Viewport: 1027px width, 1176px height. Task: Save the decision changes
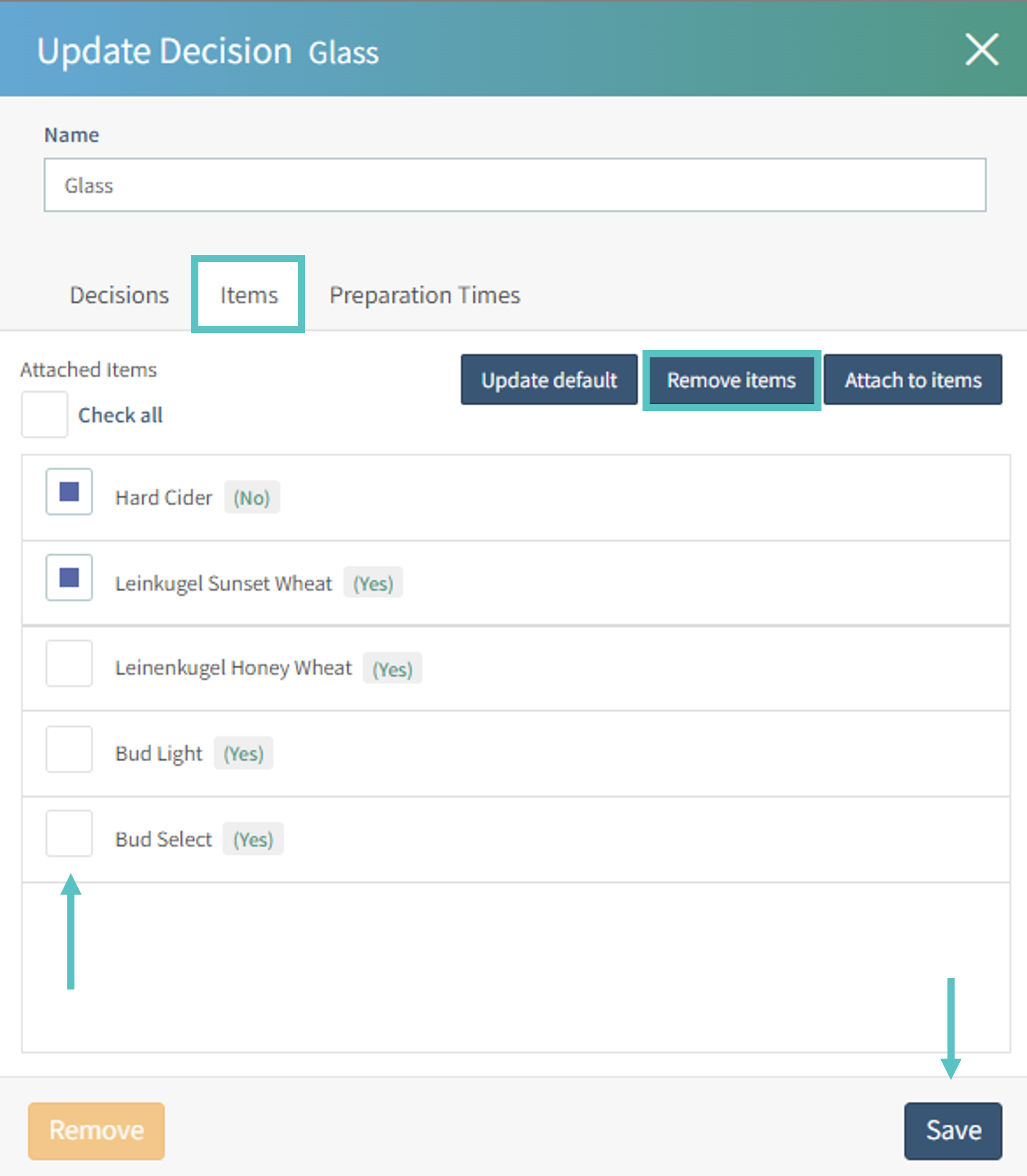pyautogui.click(x=953, y=1131)
